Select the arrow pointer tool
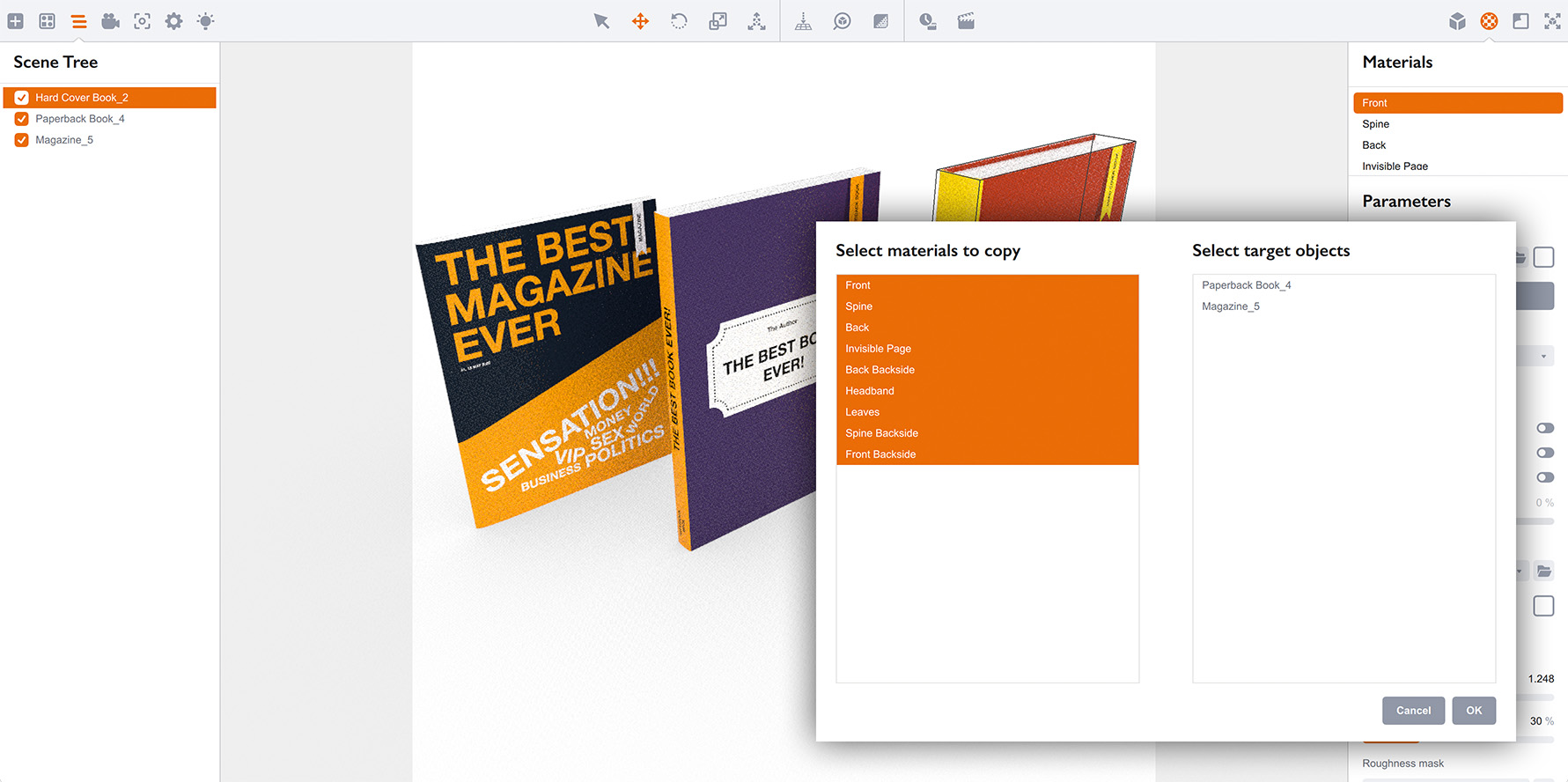Screen dimensions: 1568x782 tap(601, 21)
